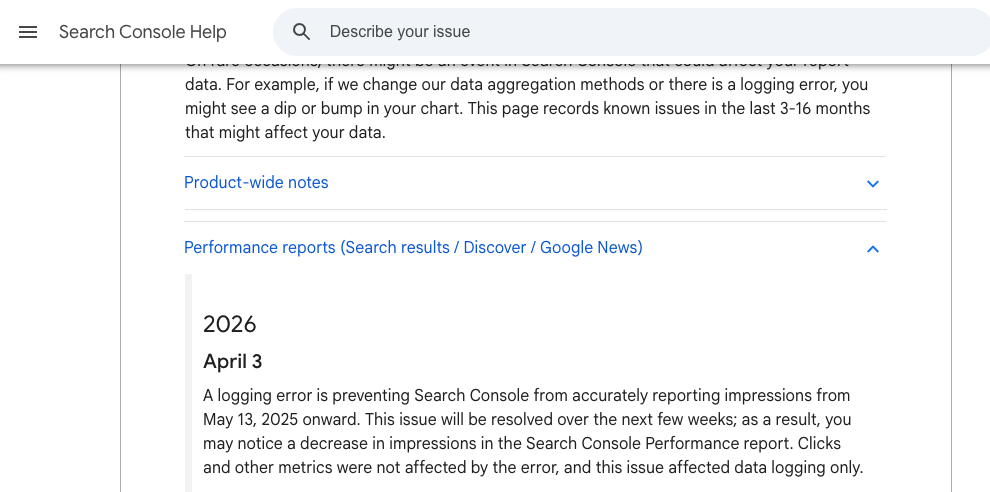990x492 pixels.
Task: Click the 2026 year heading
Action: pos(230,324)
